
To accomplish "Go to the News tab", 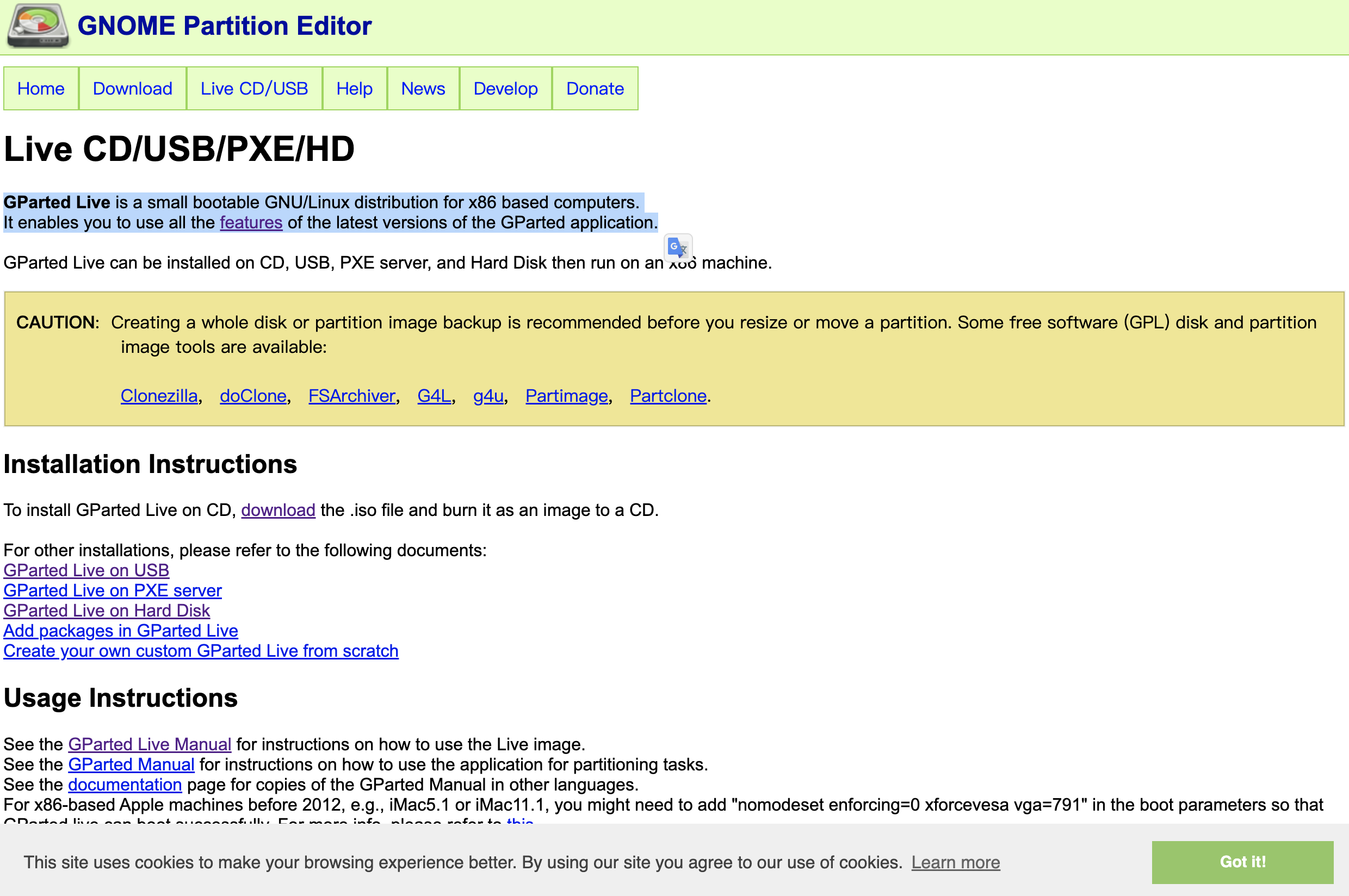I will [x=423, y=89].
